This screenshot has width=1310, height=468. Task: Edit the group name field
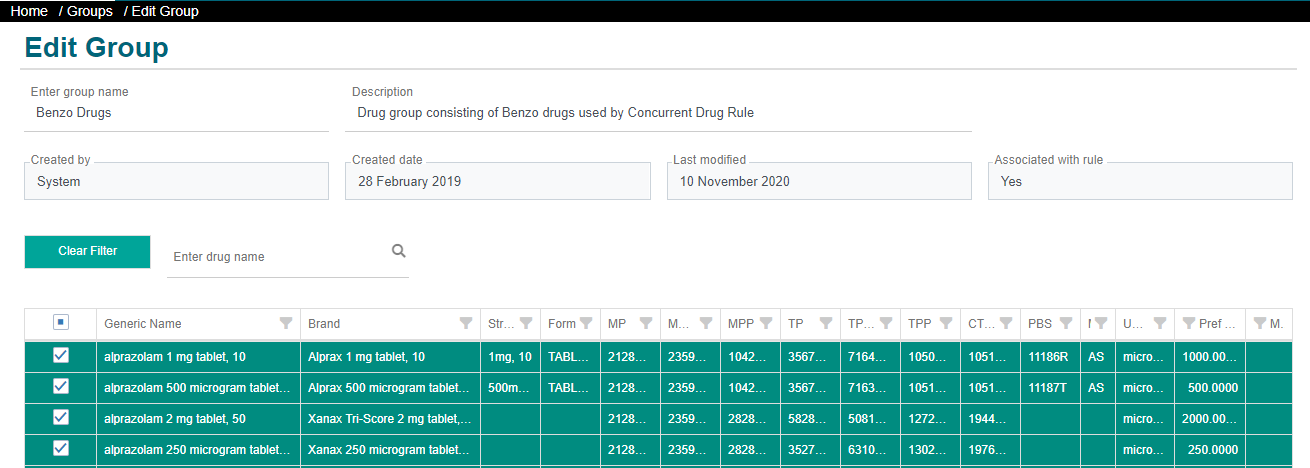tap(176, 113)
